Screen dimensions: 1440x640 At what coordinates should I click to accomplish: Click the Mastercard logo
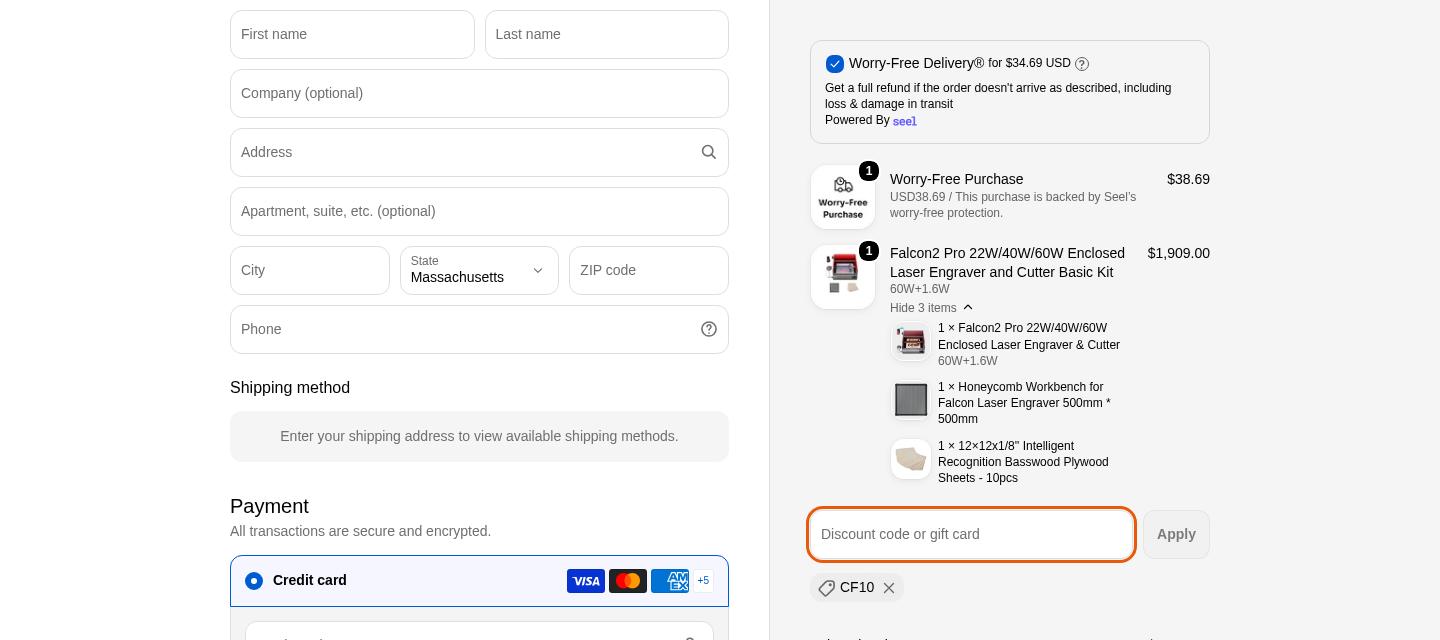(628, 581)
